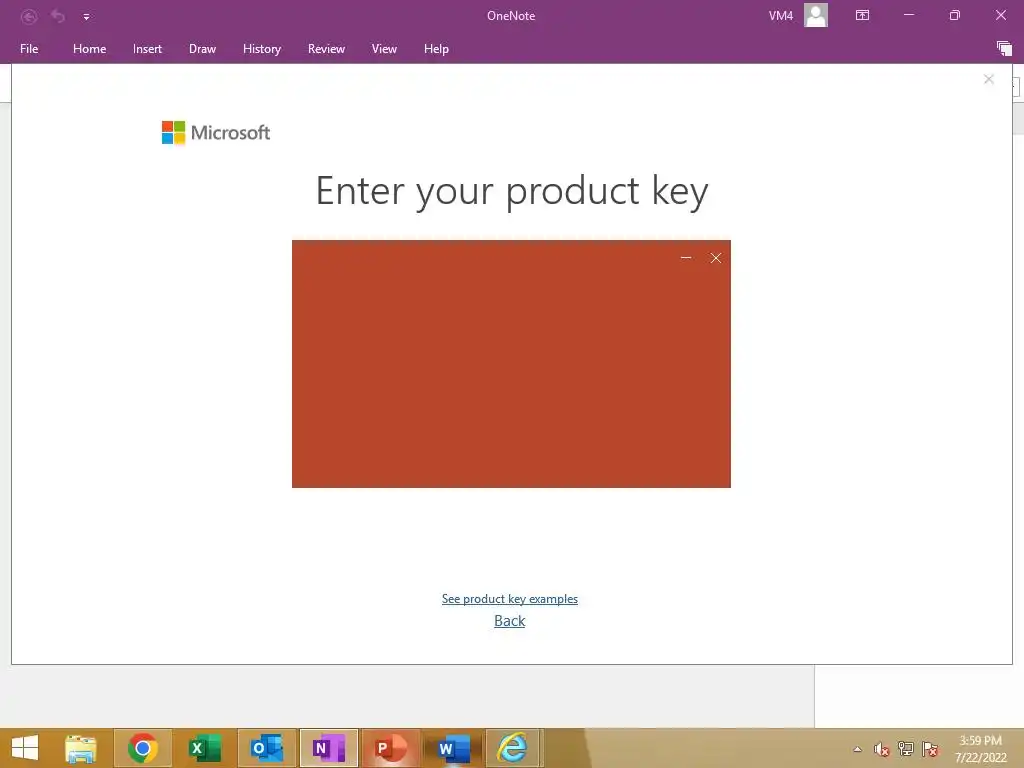The image size is (1024, 768).
Task: Open the Windows Start button
Action: coord(25,748)
